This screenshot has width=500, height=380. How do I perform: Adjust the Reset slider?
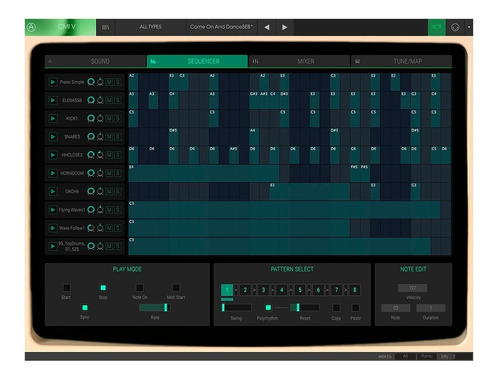click(x=305, y=307)
